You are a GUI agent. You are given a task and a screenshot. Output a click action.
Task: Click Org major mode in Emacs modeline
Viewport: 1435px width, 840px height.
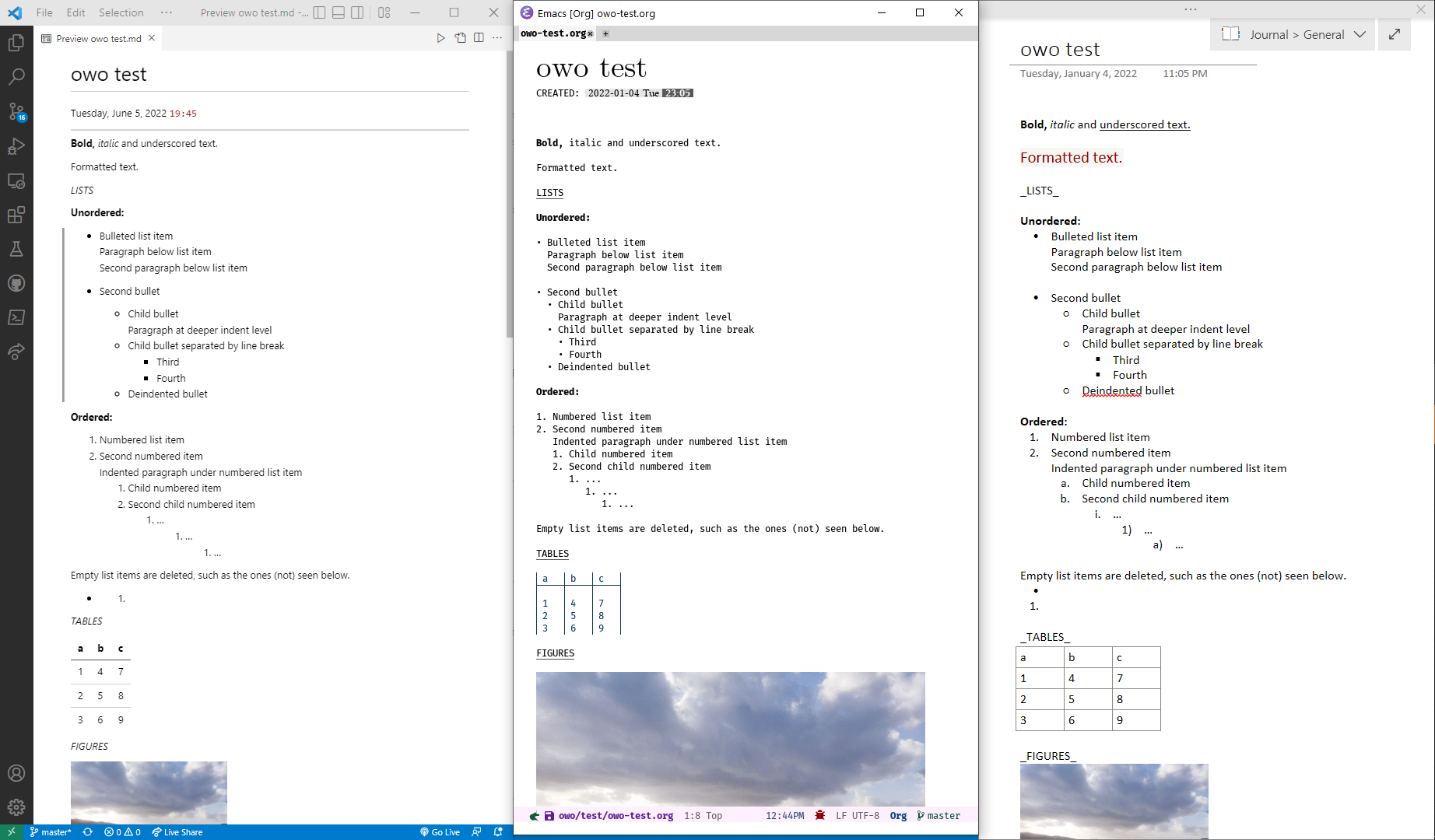898,816
